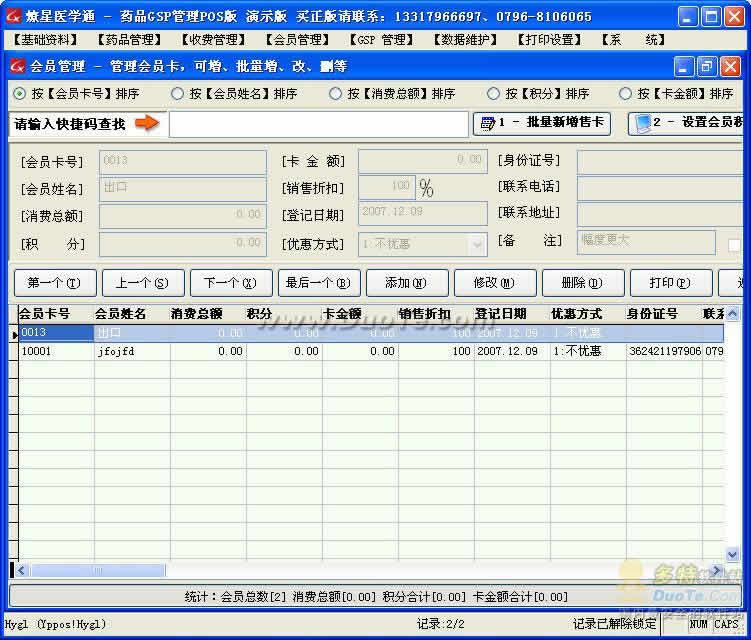Click the 添加(N) add button
751x640 pixels.
407,283
